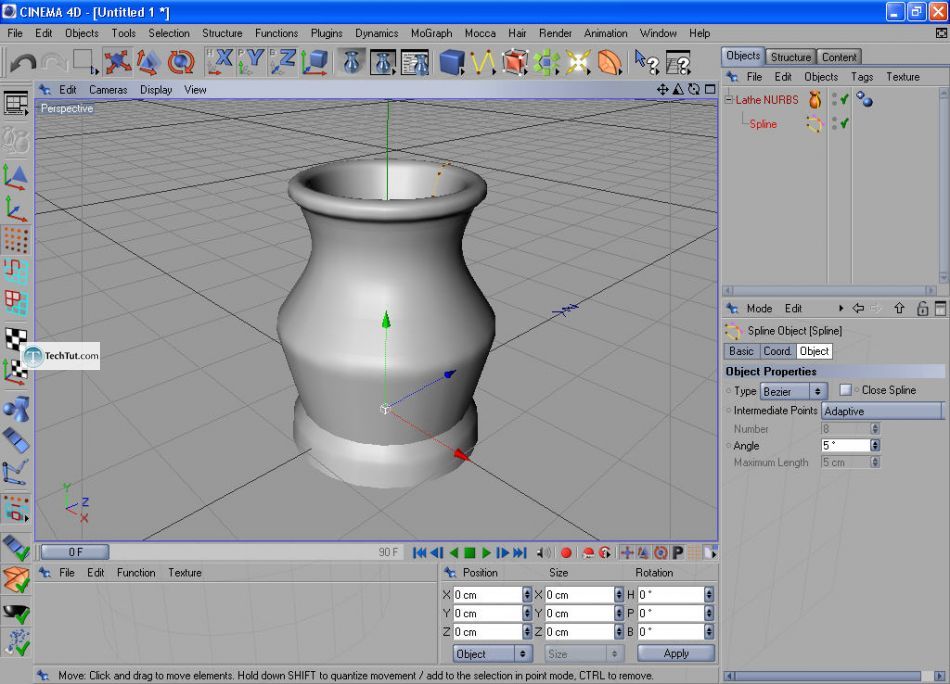Open the Objects menu in menu bar
The image size is (950, 684).
[82, 33]
